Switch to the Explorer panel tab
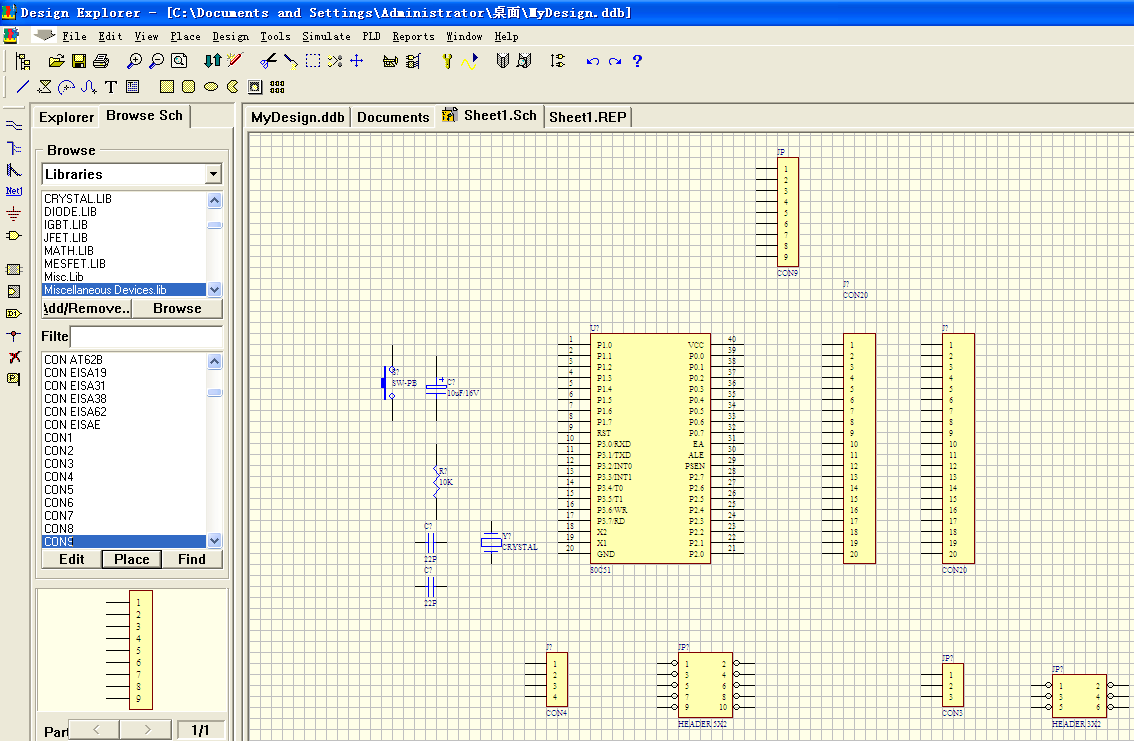 coord(66,117)
